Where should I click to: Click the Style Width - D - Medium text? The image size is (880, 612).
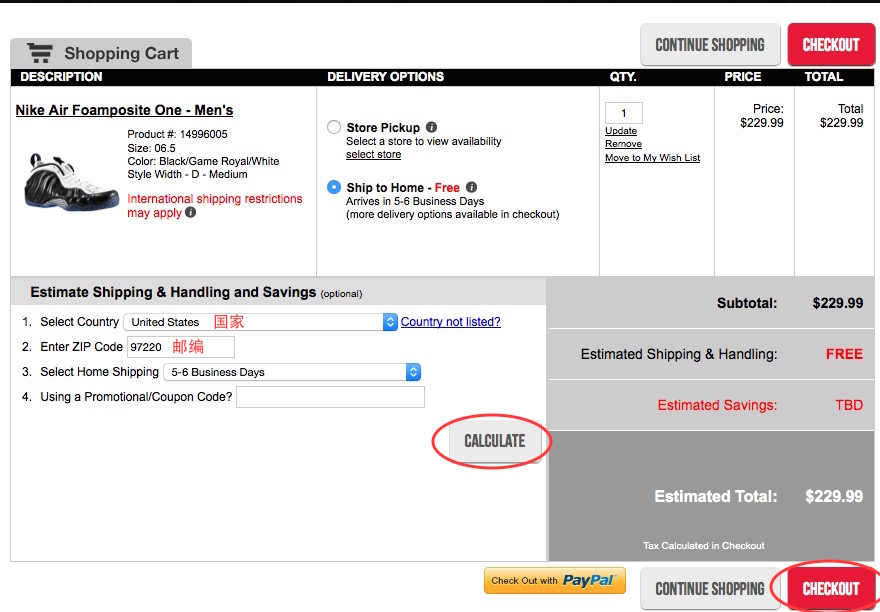click(187, 174)
